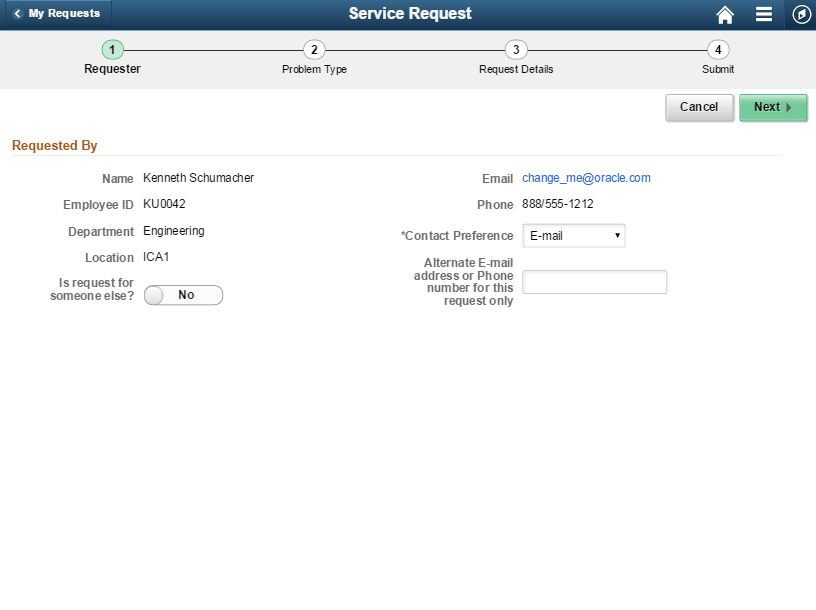The image size is (816, 610).
Task: Select the Requester step label
Action: (x=112, y=70)
